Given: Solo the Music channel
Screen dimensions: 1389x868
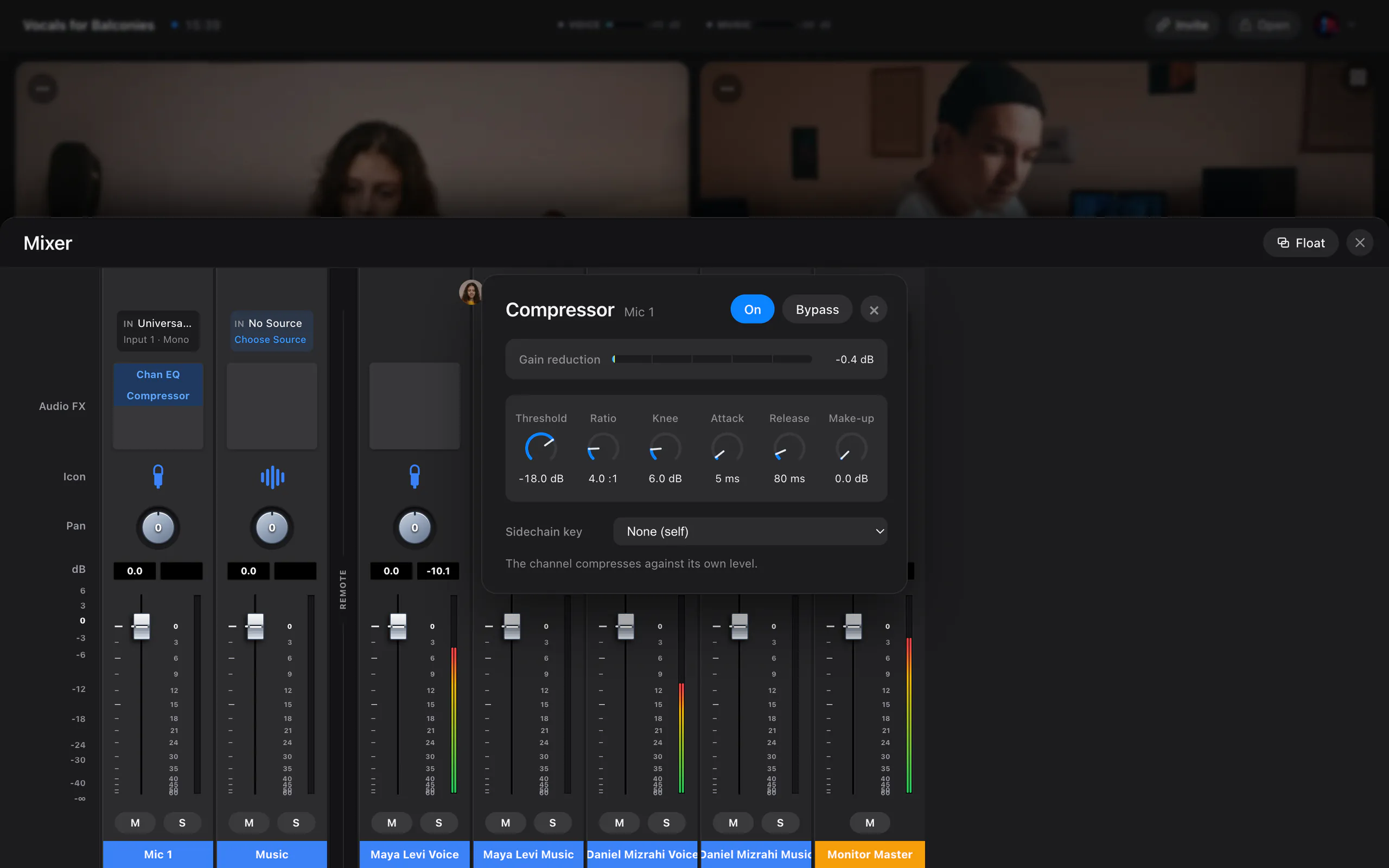Looking at the screenshot, I should point(296,822).
